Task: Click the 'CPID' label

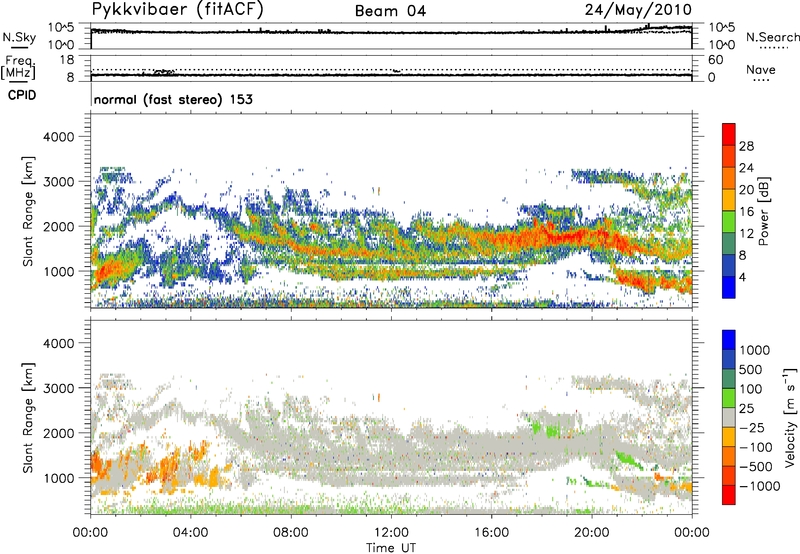Action: coord(22,95)
